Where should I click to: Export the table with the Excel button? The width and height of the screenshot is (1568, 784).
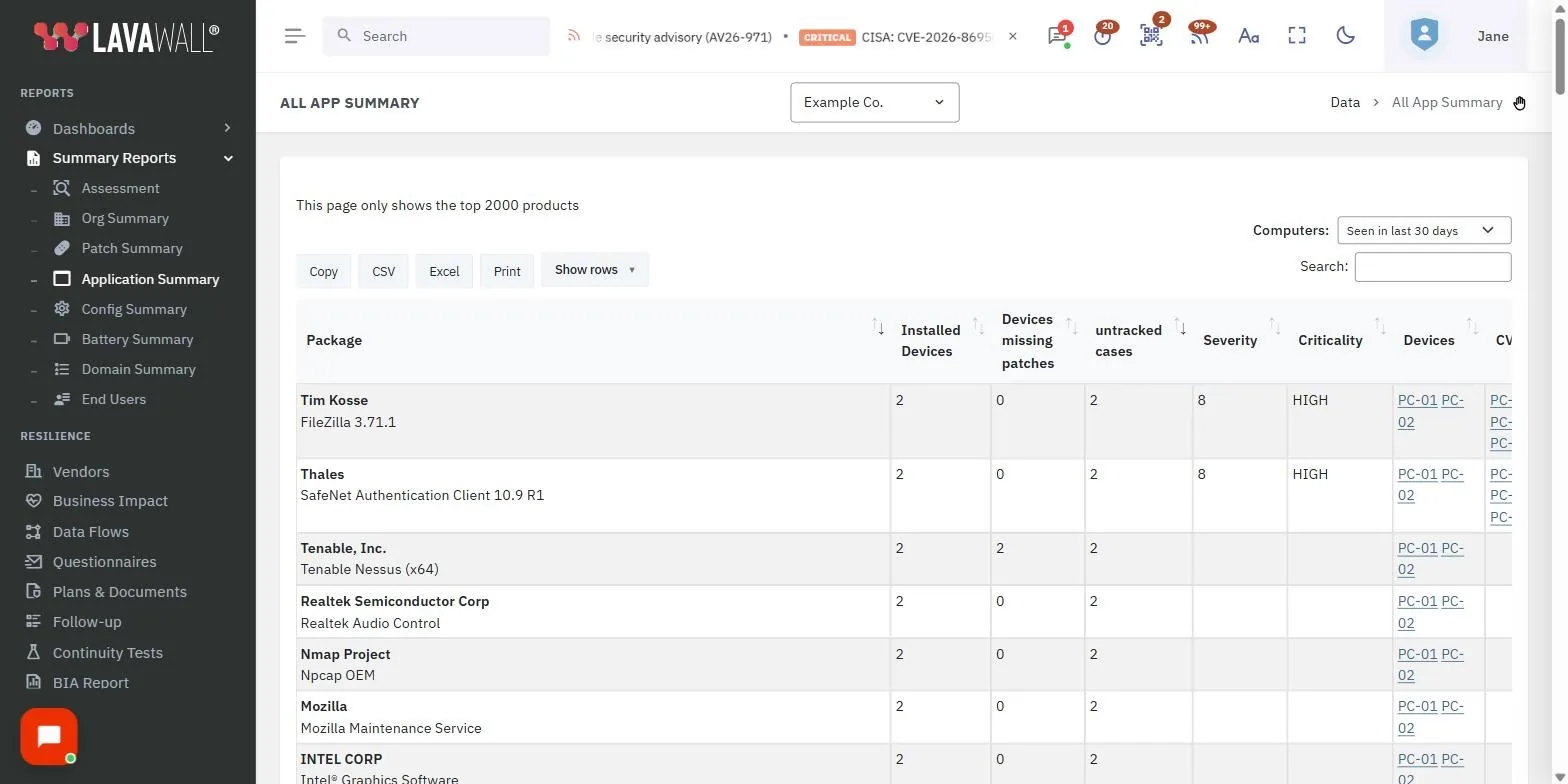(x=444, y=271)
